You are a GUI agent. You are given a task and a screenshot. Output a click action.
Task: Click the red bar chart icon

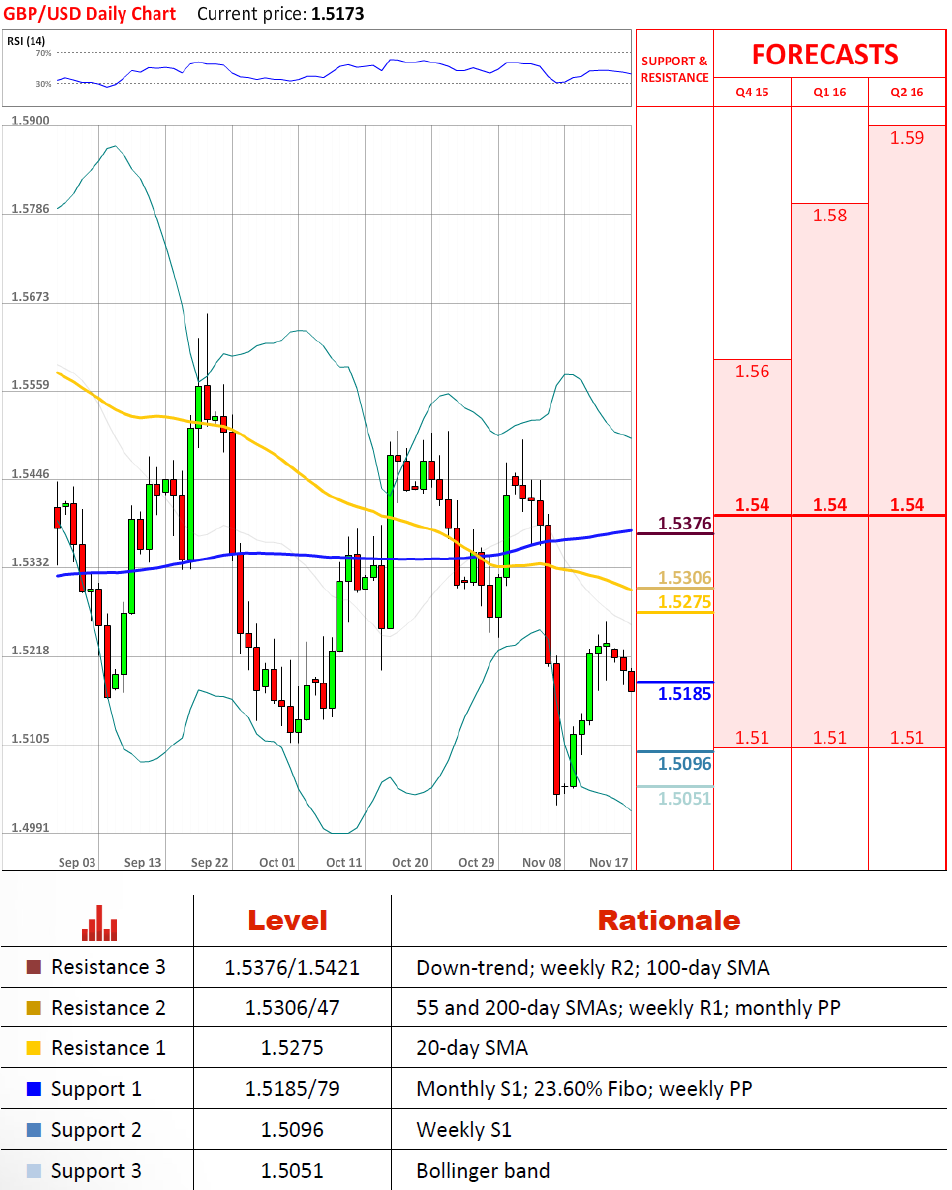[99, 923]
